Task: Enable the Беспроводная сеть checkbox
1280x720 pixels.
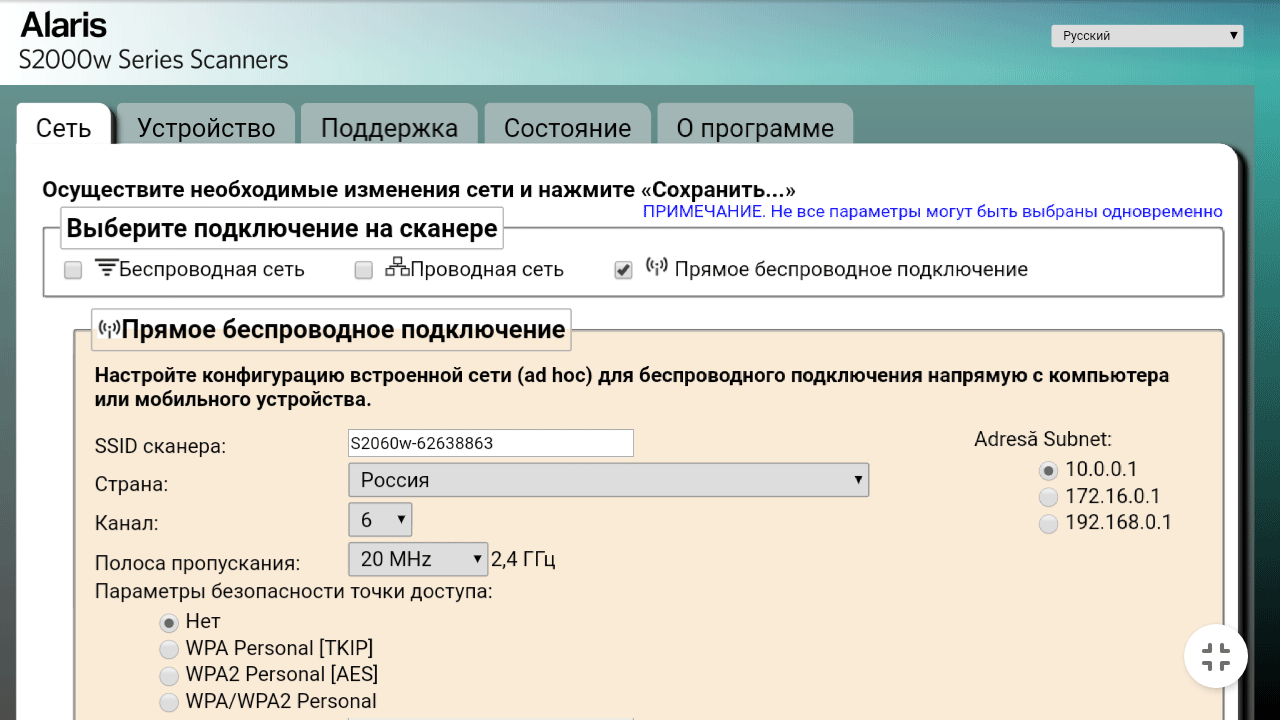Action: 73,270
